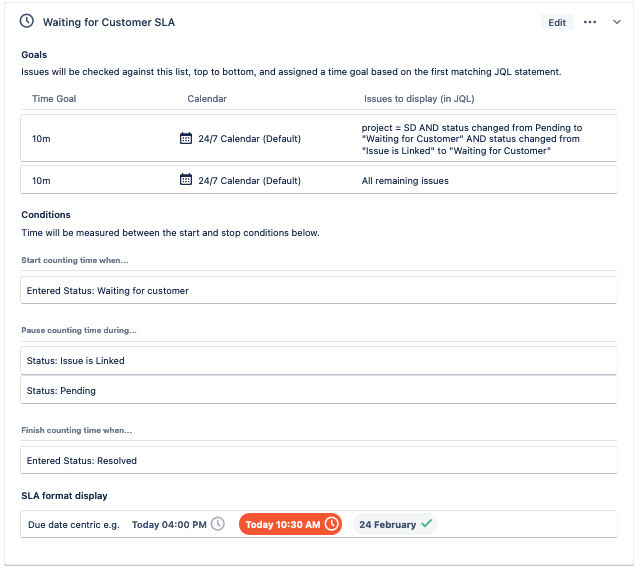This screenshot has width=638, height=569.
Task: Click the Conditions section heading
Action: (x=46, y=214)
